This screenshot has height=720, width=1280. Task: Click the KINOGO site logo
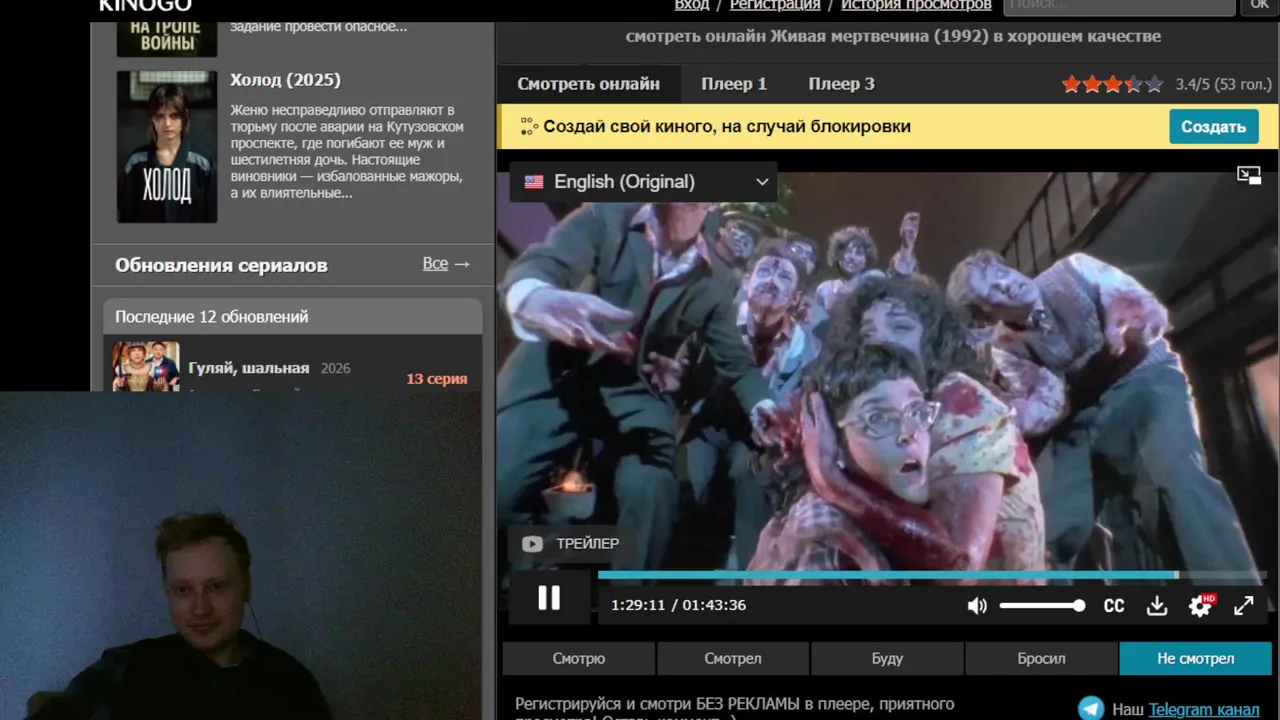145,6
